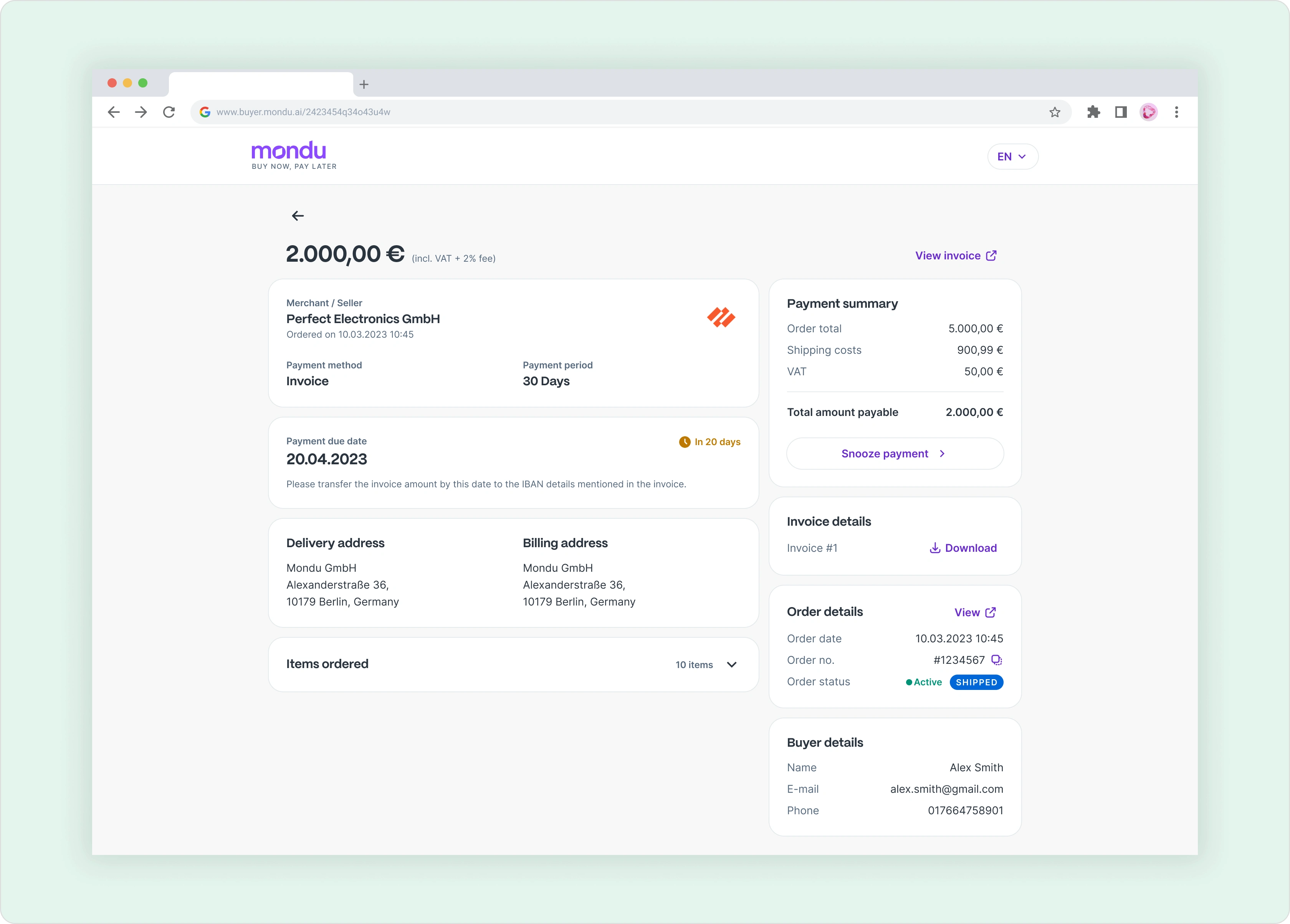Download Invoice #1
Viewport: 1290px width, 924px height.
pos(963,548)
